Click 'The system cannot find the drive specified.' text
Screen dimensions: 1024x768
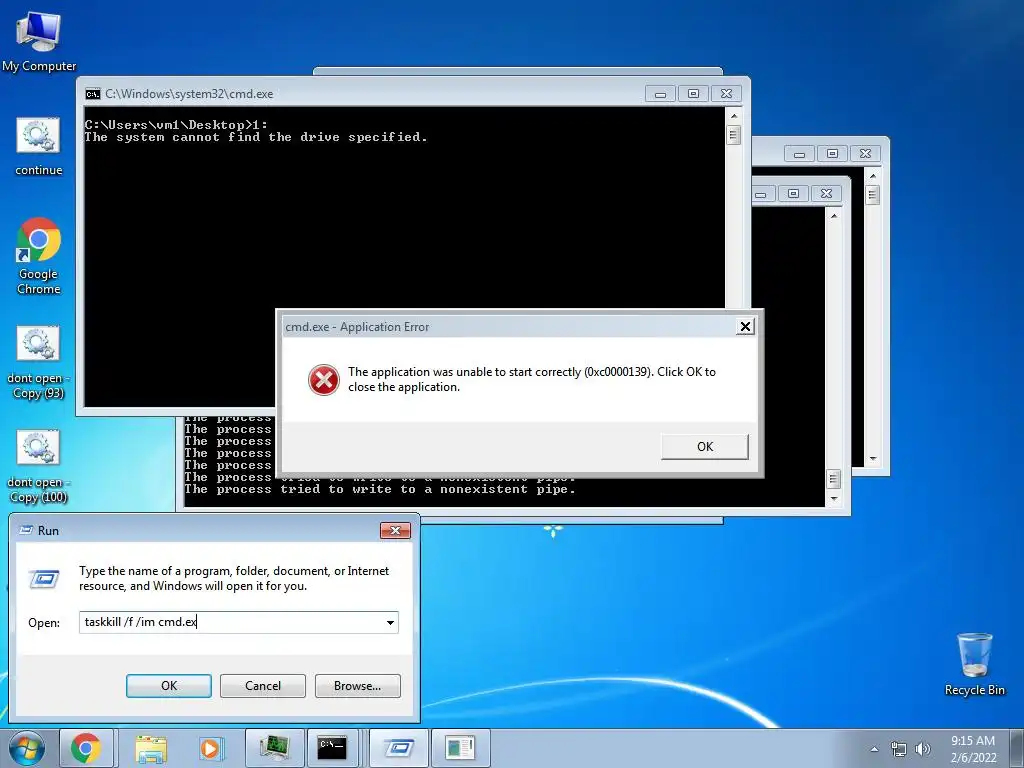pyautogui.click(x=255, y=137)
